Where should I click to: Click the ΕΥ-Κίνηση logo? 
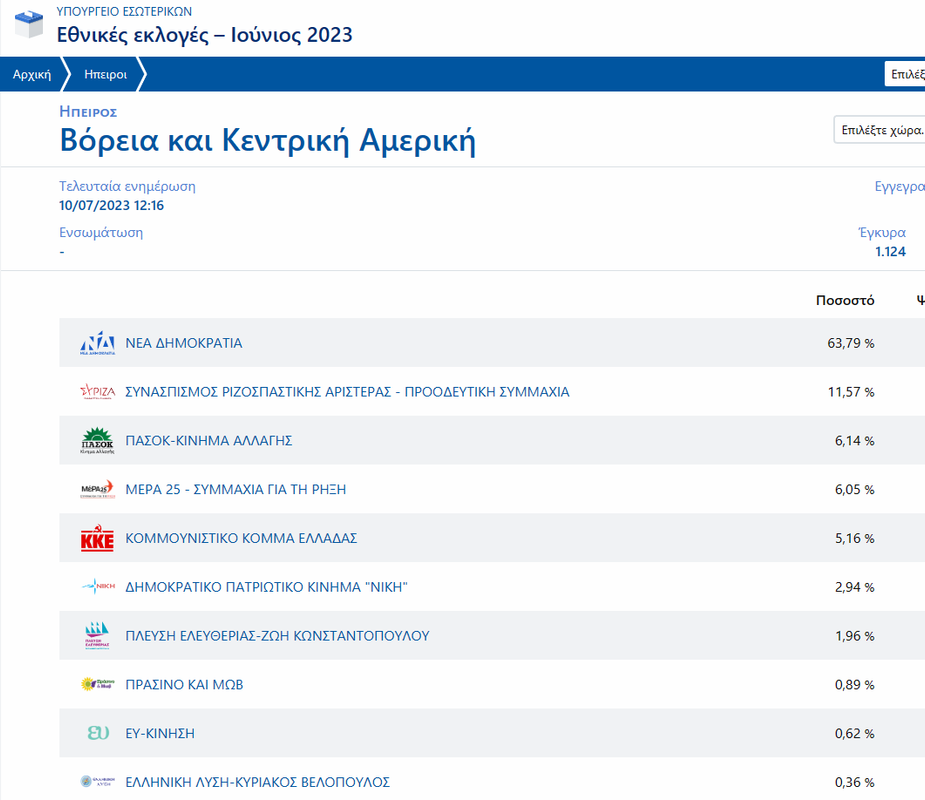(99, 733)
